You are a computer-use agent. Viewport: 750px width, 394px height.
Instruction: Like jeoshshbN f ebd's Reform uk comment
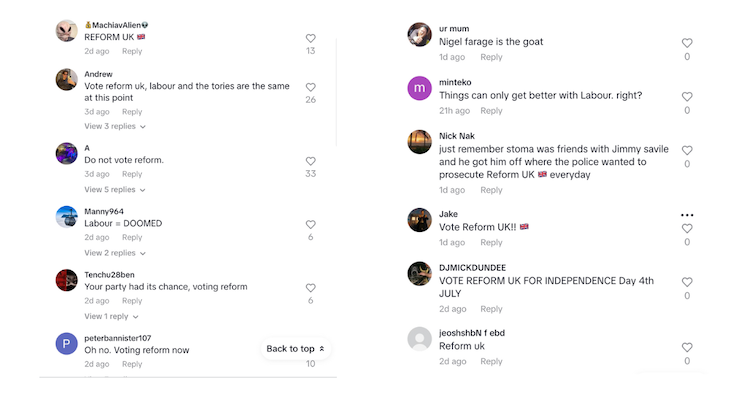687,348
